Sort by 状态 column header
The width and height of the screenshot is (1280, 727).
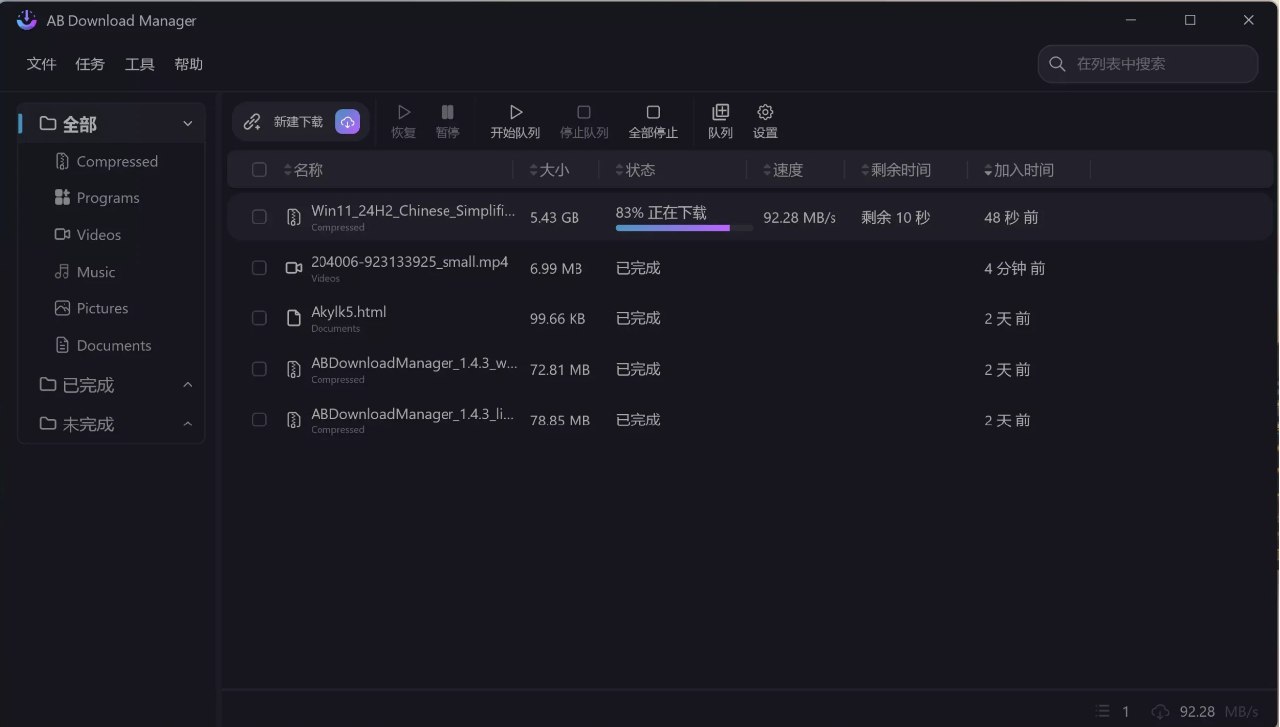click(x=635, y=170)
